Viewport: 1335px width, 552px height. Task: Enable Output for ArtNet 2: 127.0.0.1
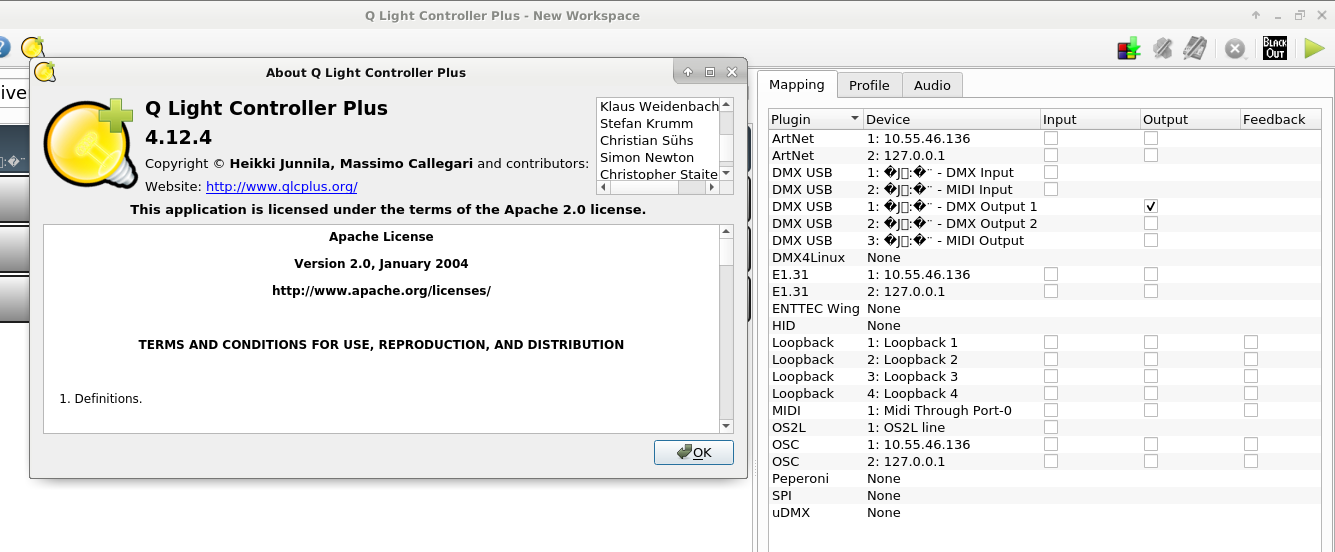pos(1151,155)
